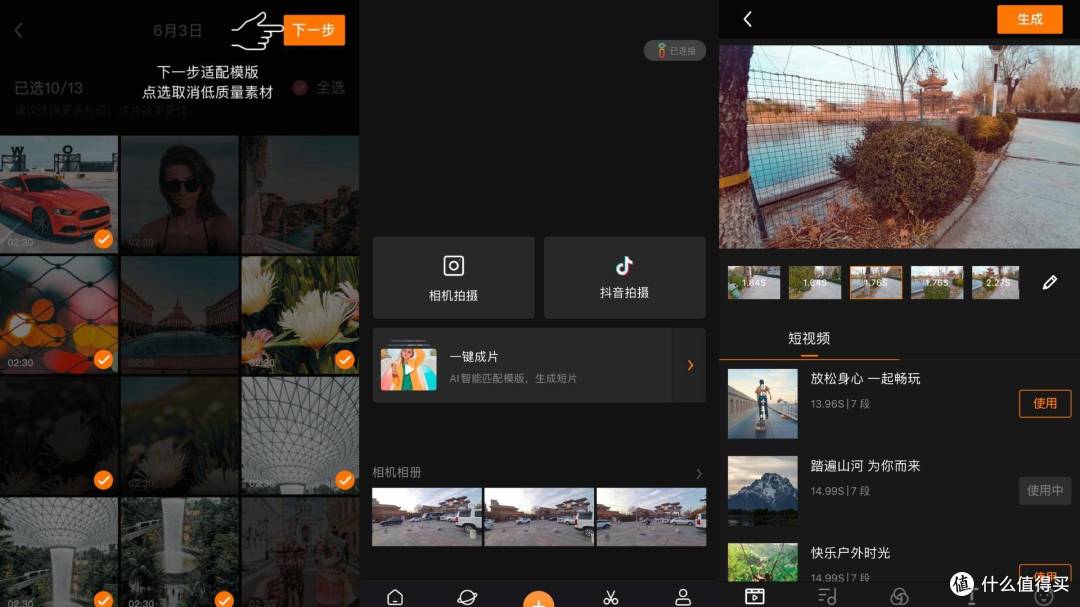Tap the orange plus create button

539,599
